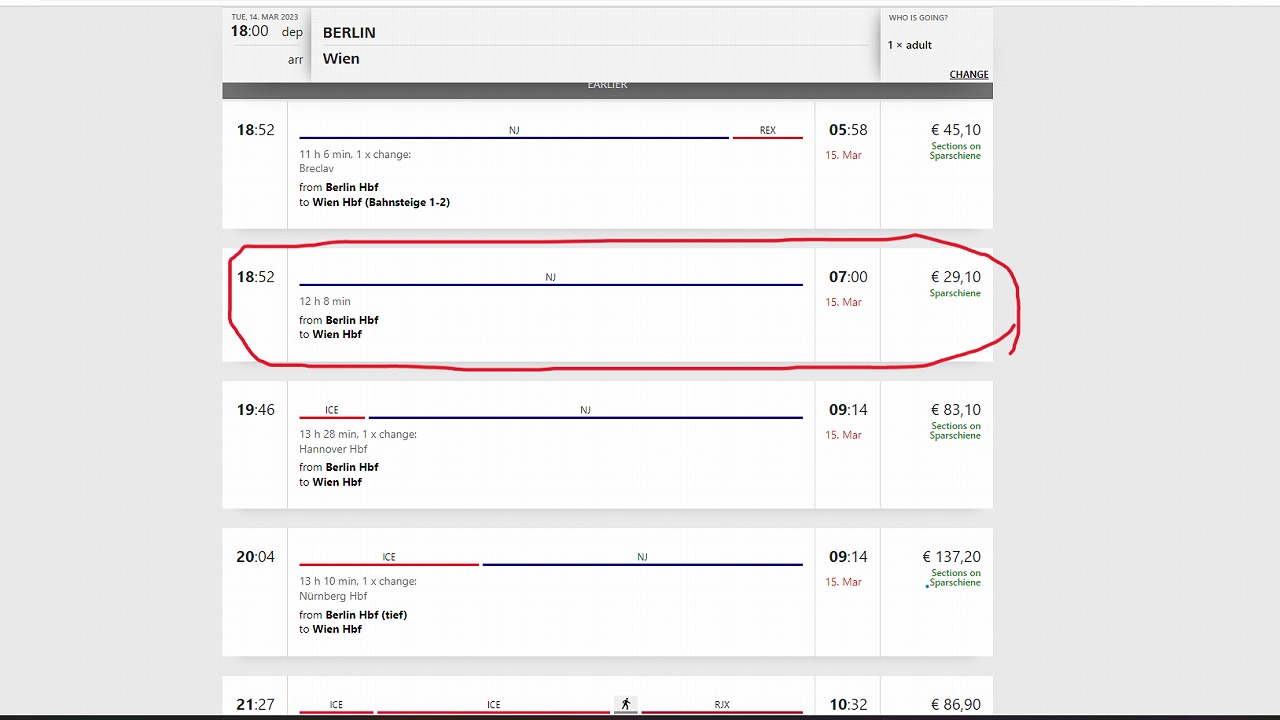
Task: Click the 'Sparschiene' label under € 29,10
Action: [955, 293]
